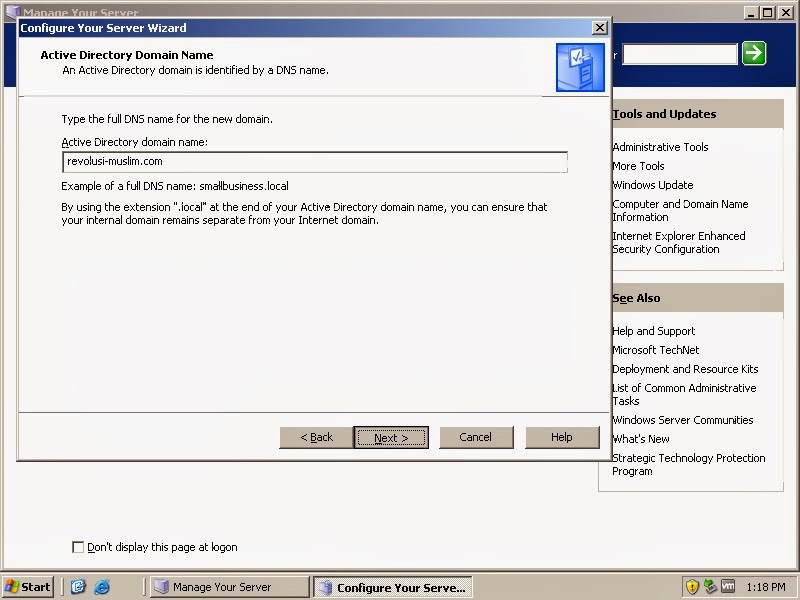Open Windows Update link
The image size is (800, 600).
(x=653, y=185)
